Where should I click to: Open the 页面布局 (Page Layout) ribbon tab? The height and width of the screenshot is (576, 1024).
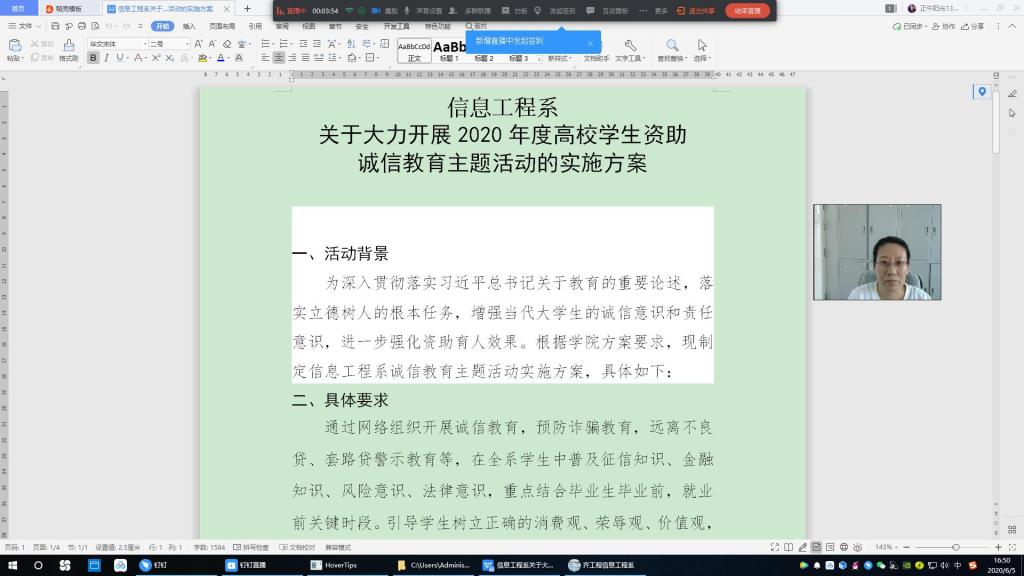pyautogui.click(x=222, y=26)
